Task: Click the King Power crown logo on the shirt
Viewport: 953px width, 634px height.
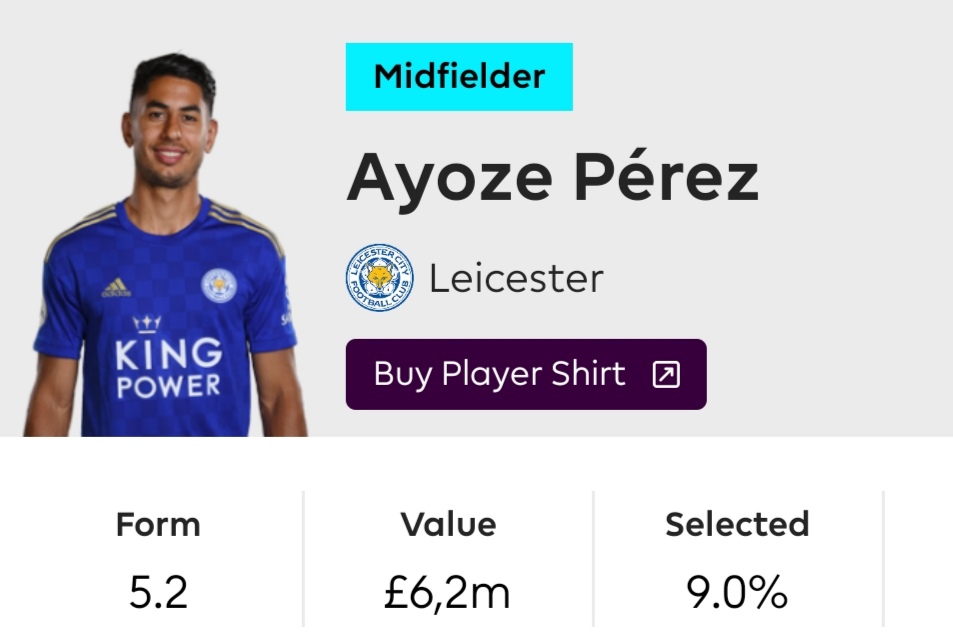Action: [146, 324]
